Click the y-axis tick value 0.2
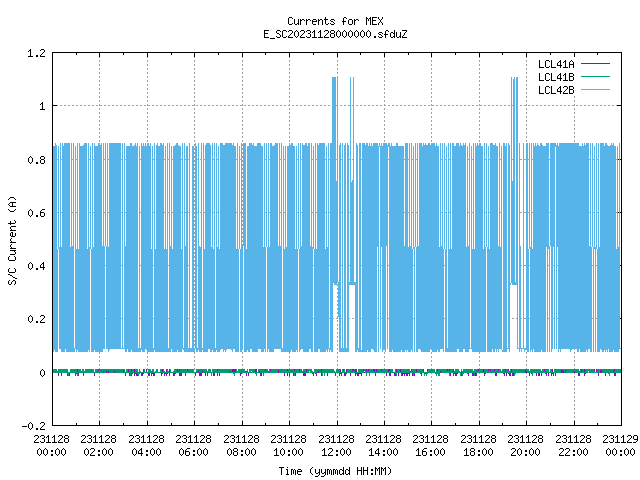The image size is (640, 480). point(36,319)
